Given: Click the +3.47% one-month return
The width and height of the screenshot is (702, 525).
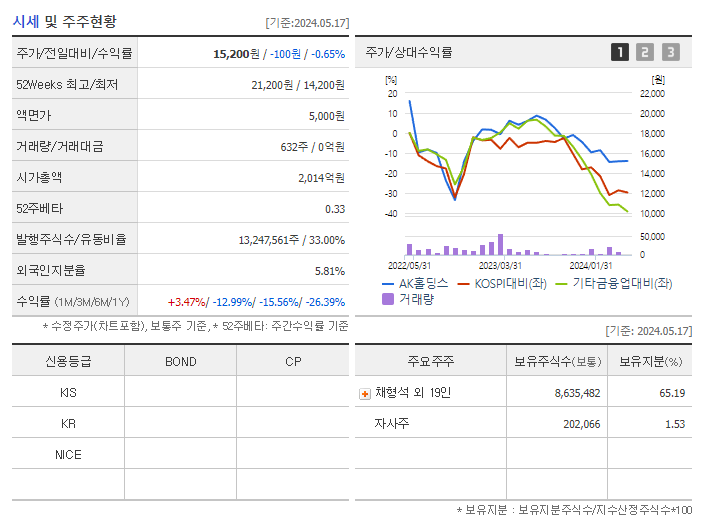Looking at the screenshot, I should click(x=186, y=302).
